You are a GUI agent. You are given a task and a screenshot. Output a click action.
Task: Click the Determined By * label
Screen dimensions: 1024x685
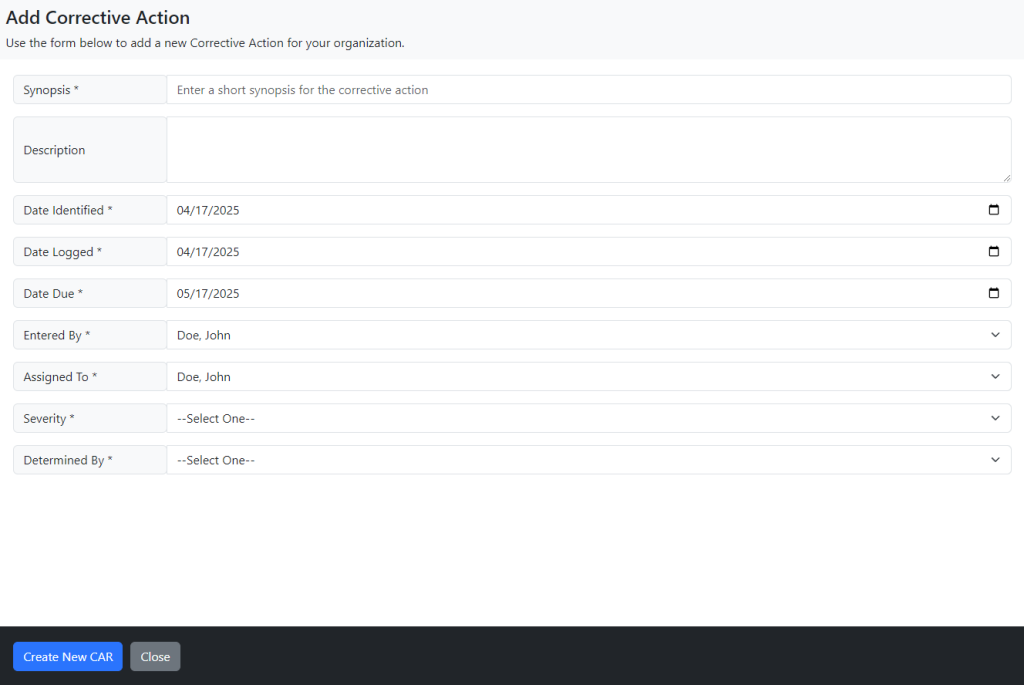(x=68, y=460)
